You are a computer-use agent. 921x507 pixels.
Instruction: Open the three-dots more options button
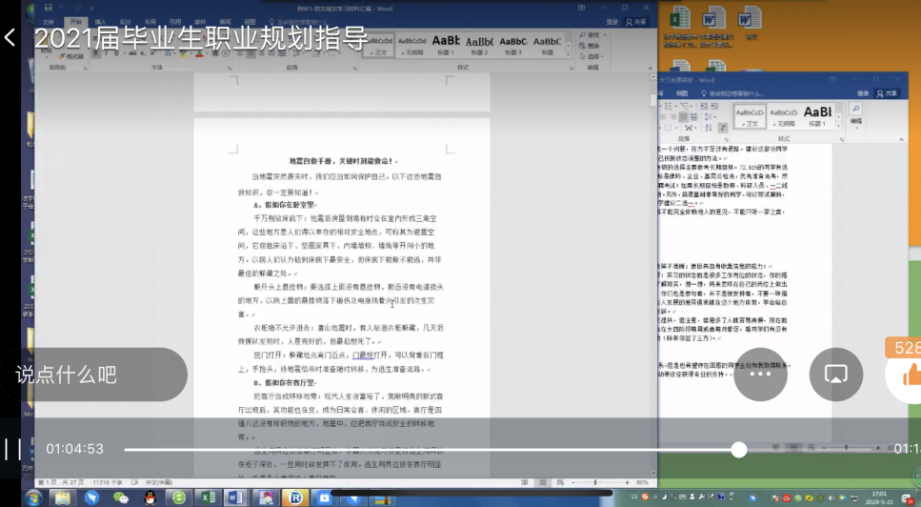pos(760,374)
